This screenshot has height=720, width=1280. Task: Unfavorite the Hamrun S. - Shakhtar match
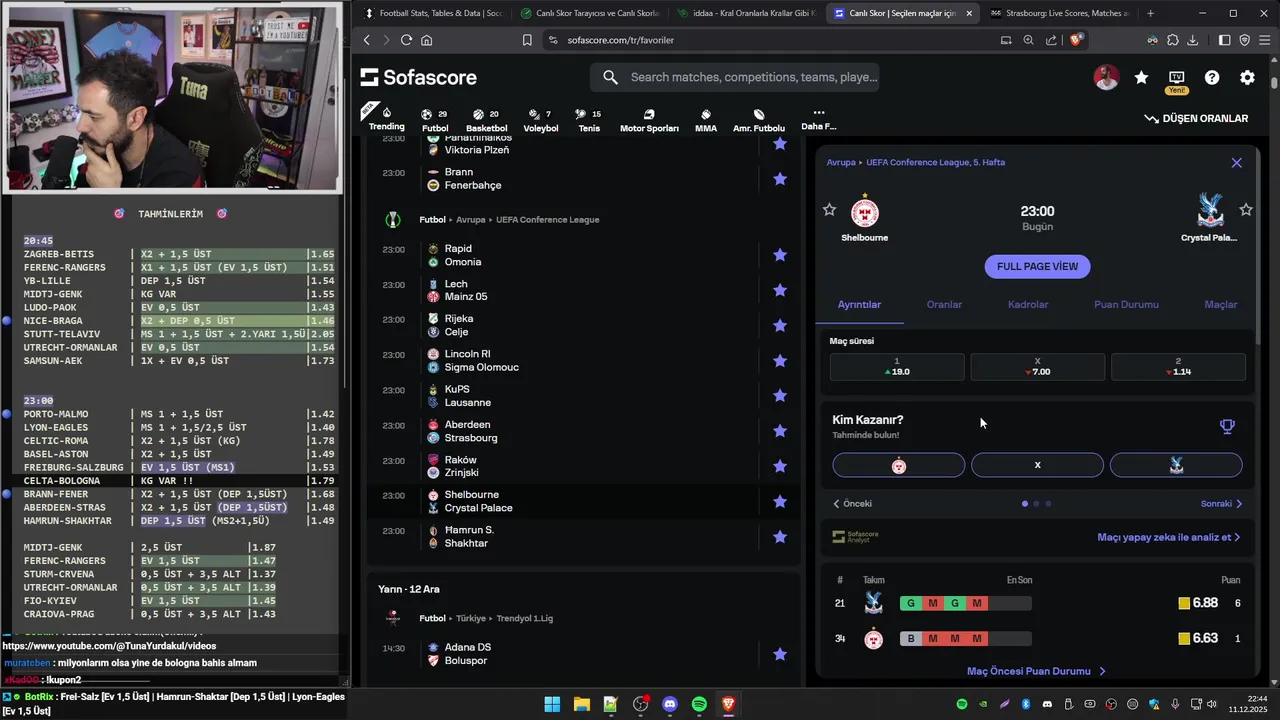coord(780,537)
